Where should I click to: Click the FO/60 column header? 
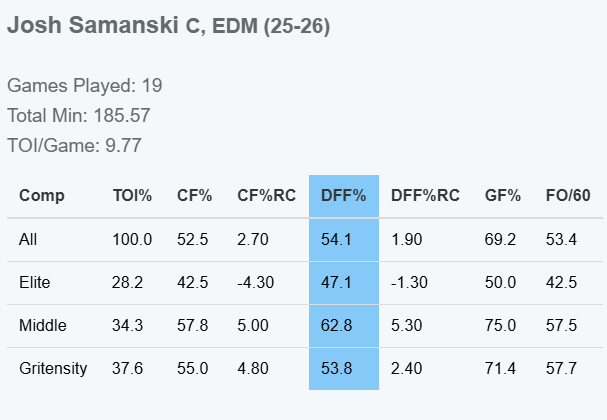tap(568, 196)
